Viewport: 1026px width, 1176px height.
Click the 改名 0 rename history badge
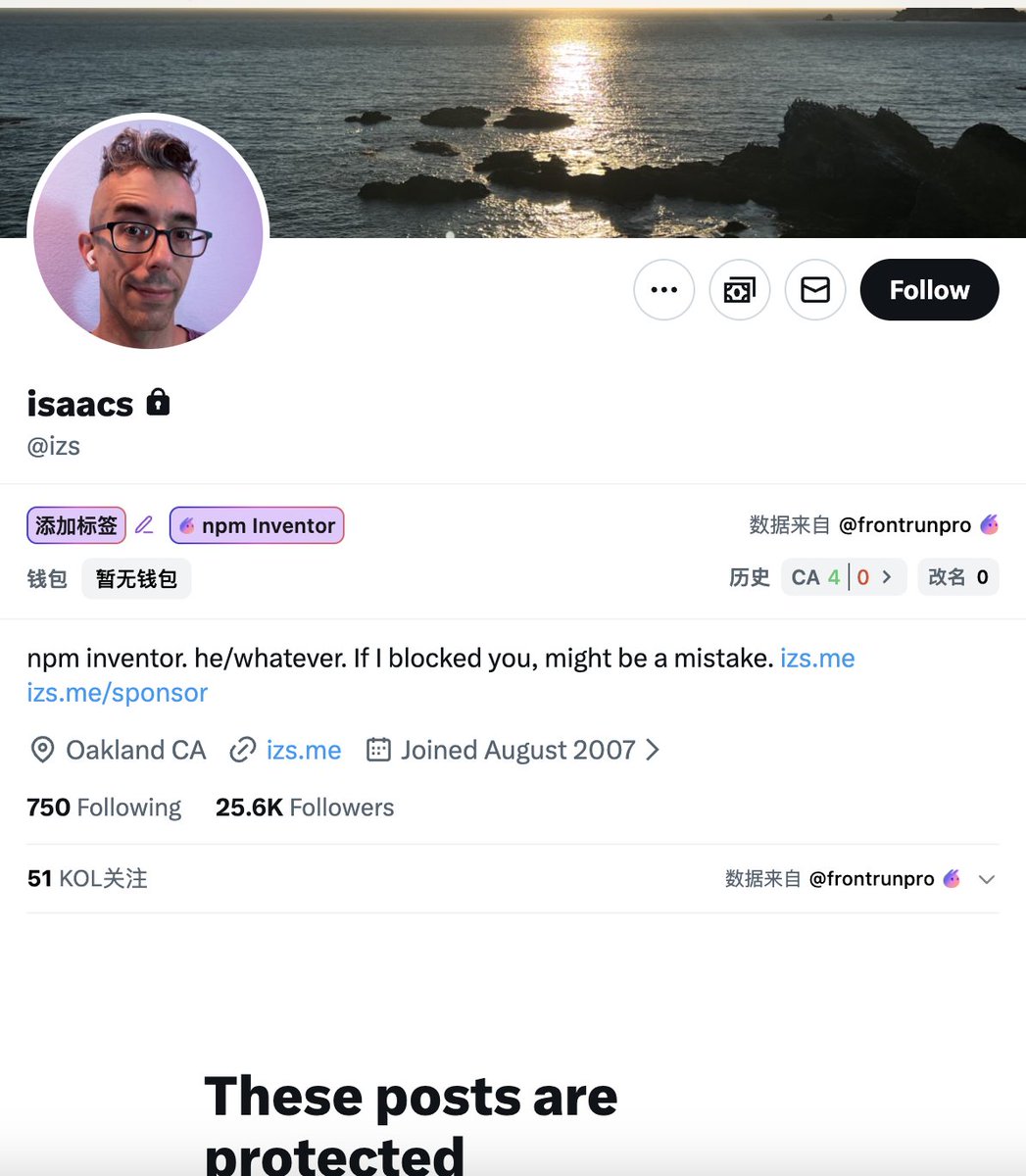[958, 577]
